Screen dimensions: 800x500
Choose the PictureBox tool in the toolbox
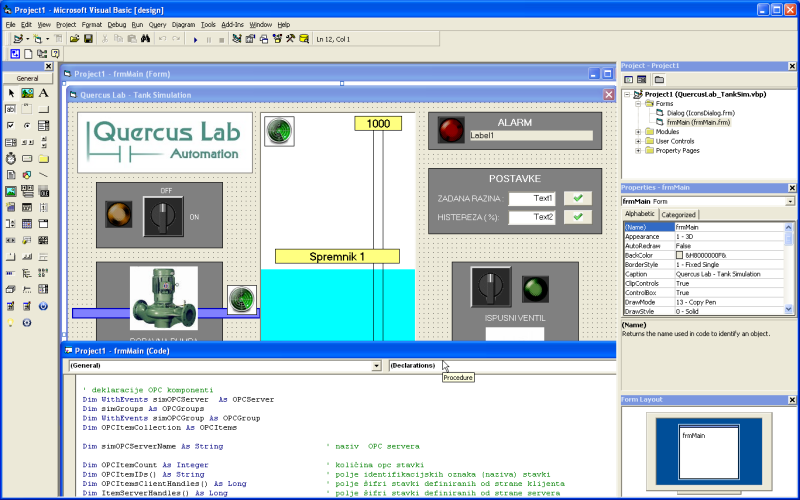(27, 93)
